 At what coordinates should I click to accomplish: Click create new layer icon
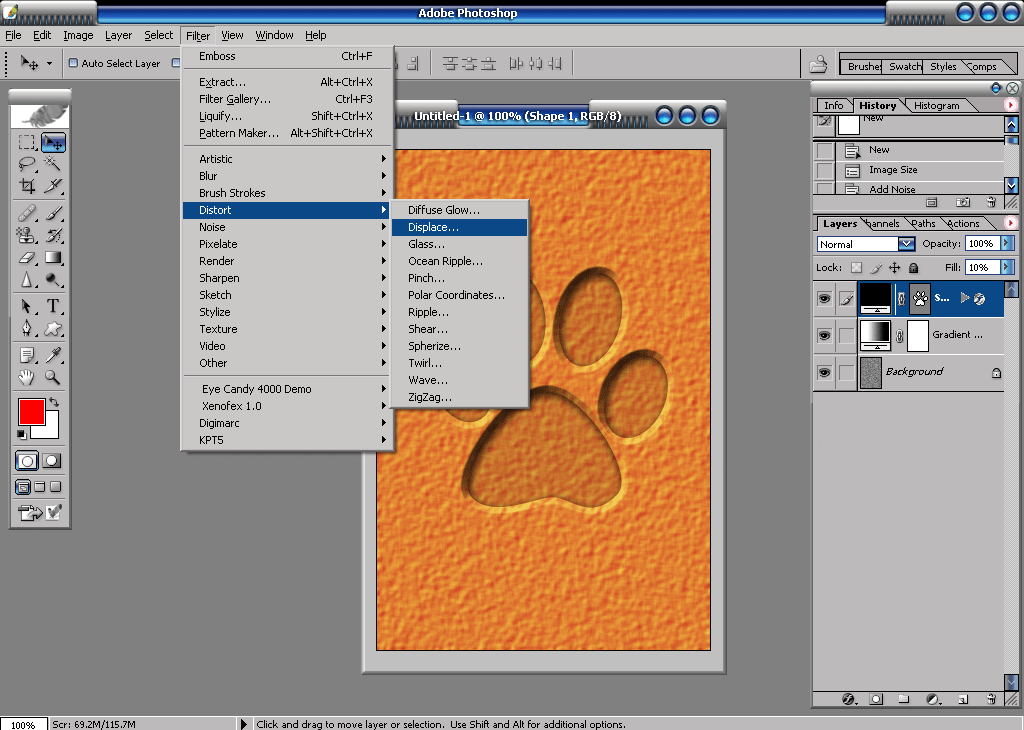(x=963, y=699)
